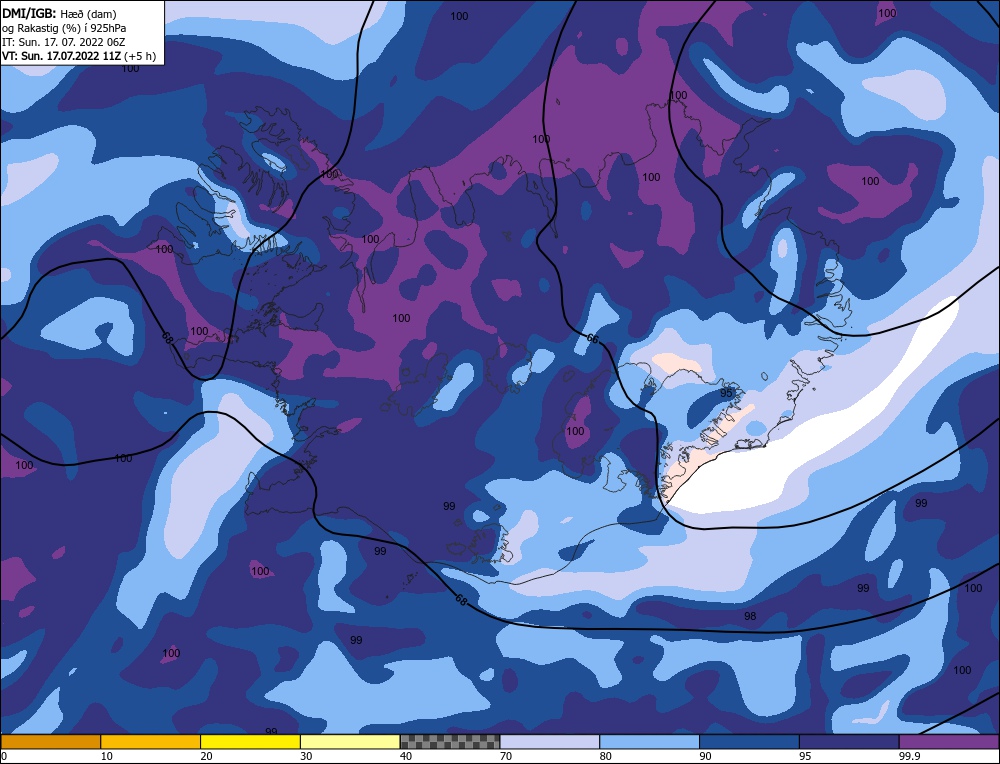
Task: Click the '99.9' legend scale label
Action: [x=908, y=757]
